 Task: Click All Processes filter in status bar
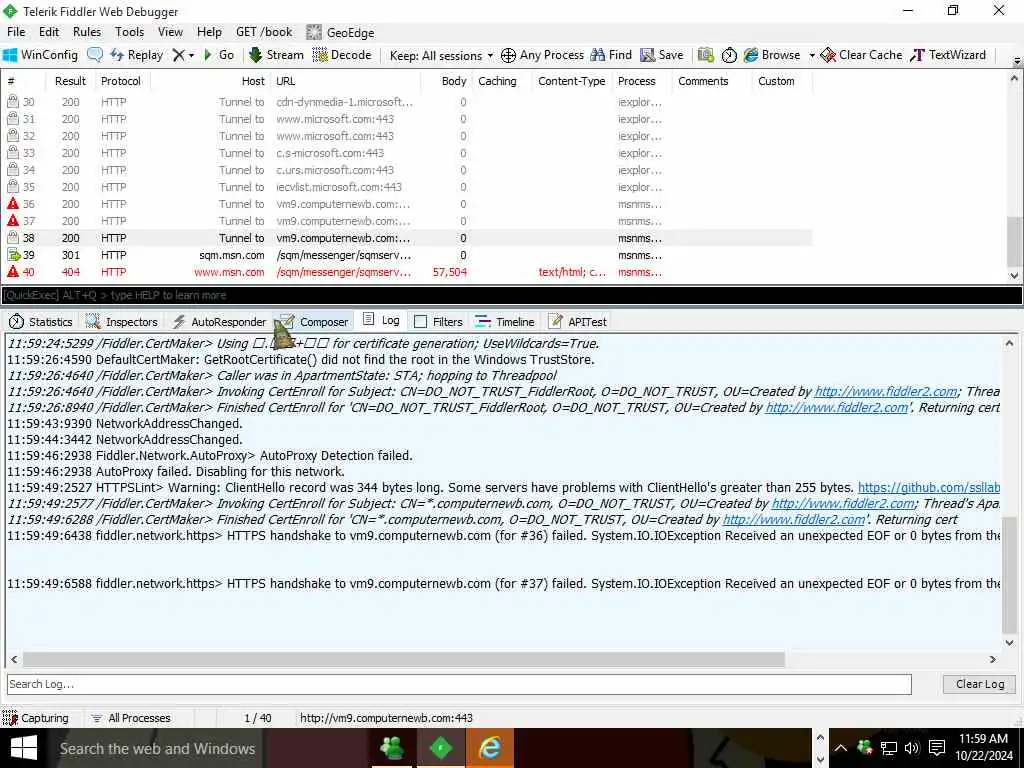(131, 718)
